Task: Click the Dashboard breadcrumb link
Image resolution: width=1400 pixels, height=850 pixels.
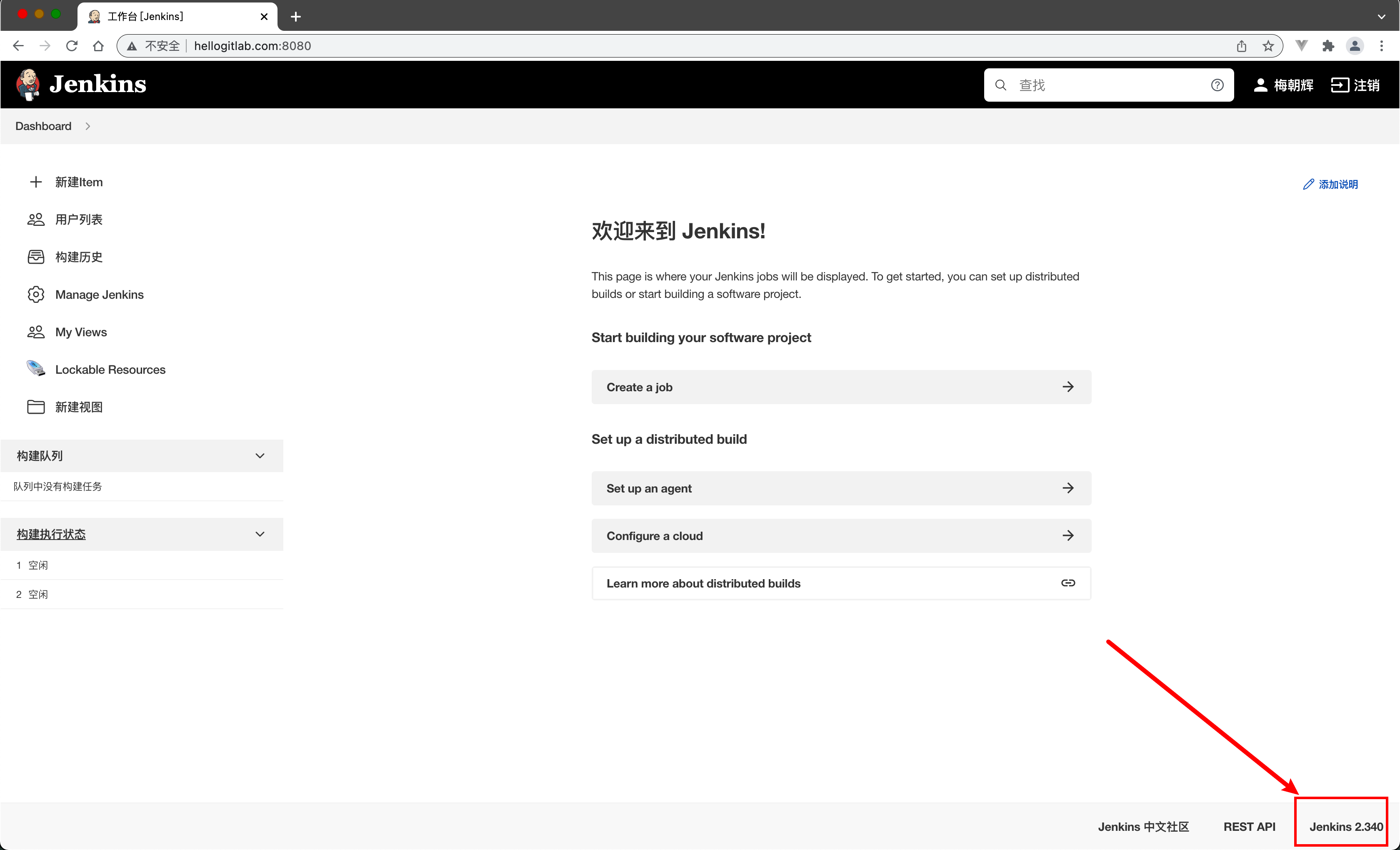Action: point(43,126)
